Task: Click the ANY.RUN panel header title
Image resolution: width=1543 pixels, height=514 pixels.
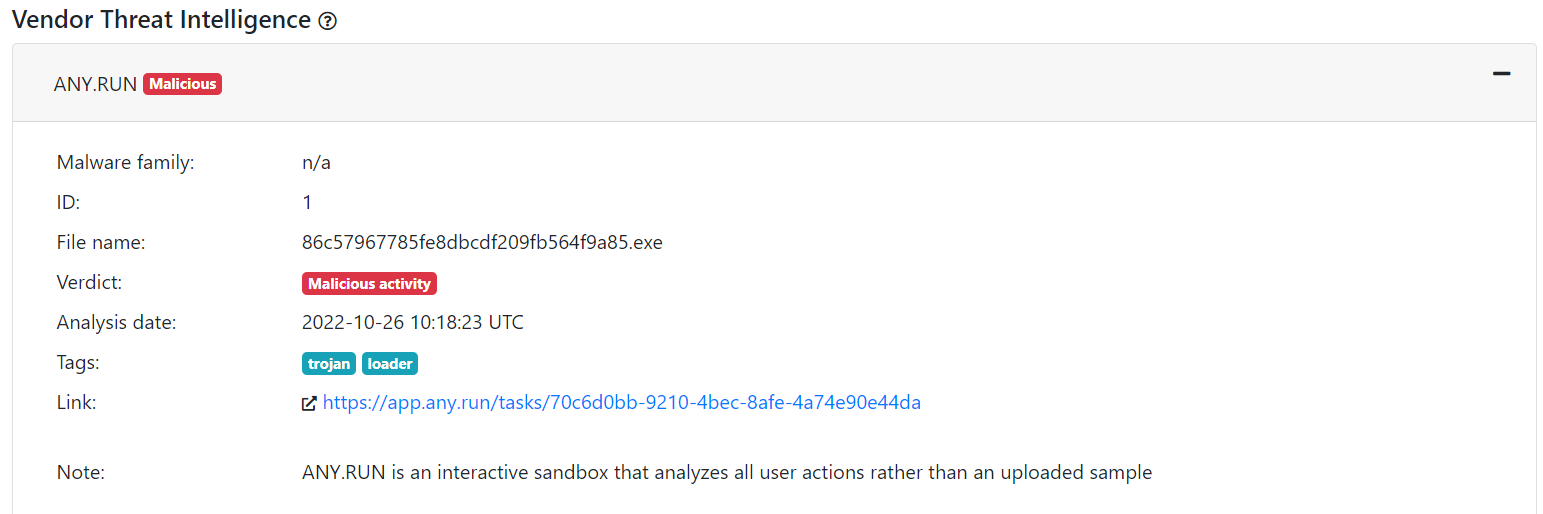Action: pos(95,84)
